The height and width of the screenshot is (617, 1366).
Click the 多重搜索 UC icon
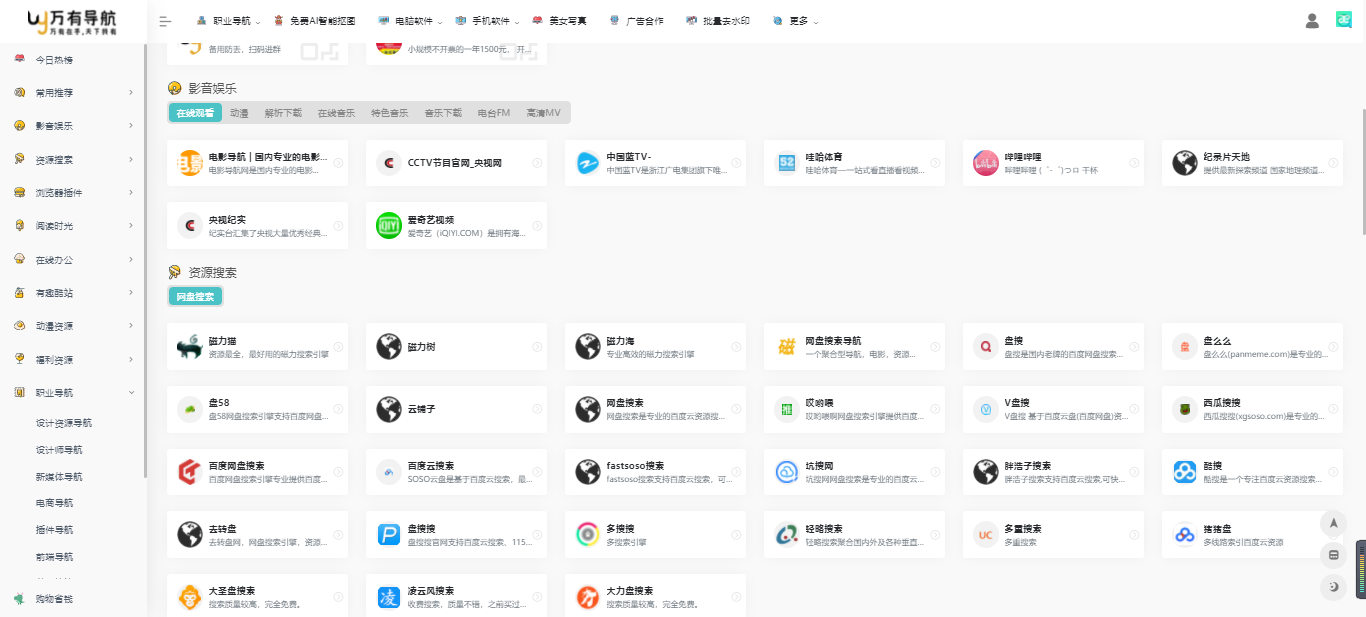tap(986, 535)
